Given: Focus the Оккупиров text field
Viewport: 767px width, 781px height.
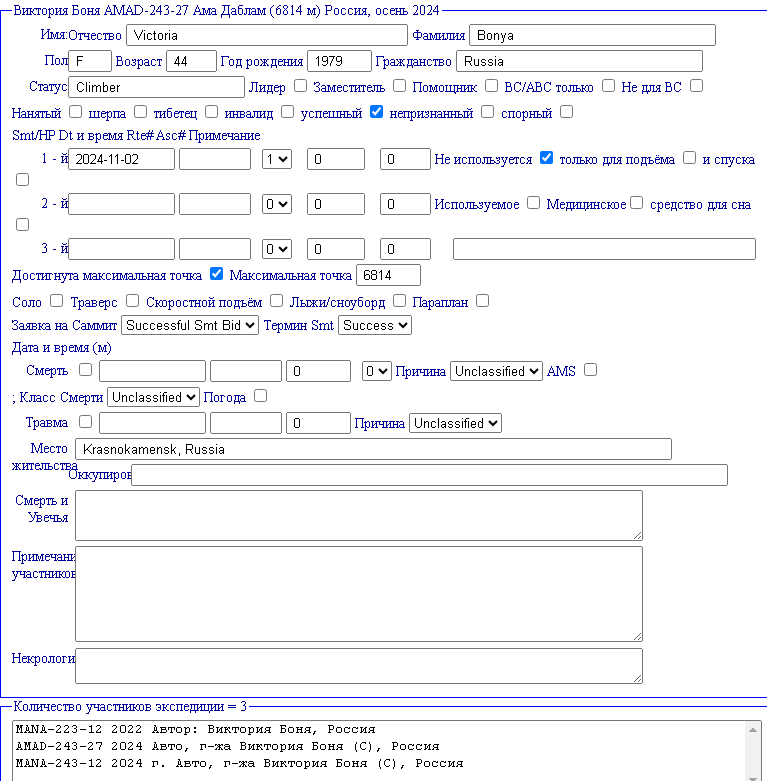Looking at the screenshot, I should [429, 475].
